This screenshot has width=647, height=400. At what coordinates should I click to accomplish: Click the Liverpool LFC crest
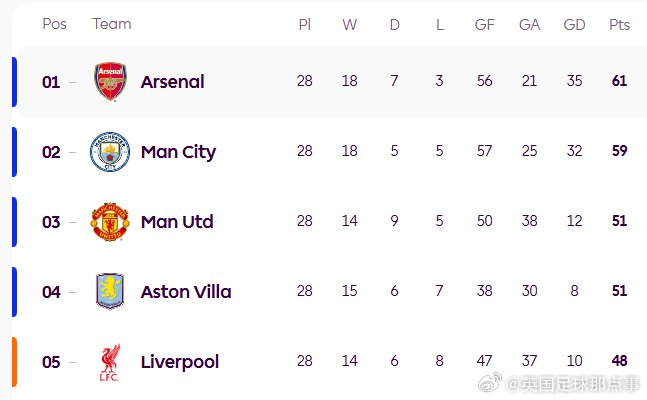point(110,362)
